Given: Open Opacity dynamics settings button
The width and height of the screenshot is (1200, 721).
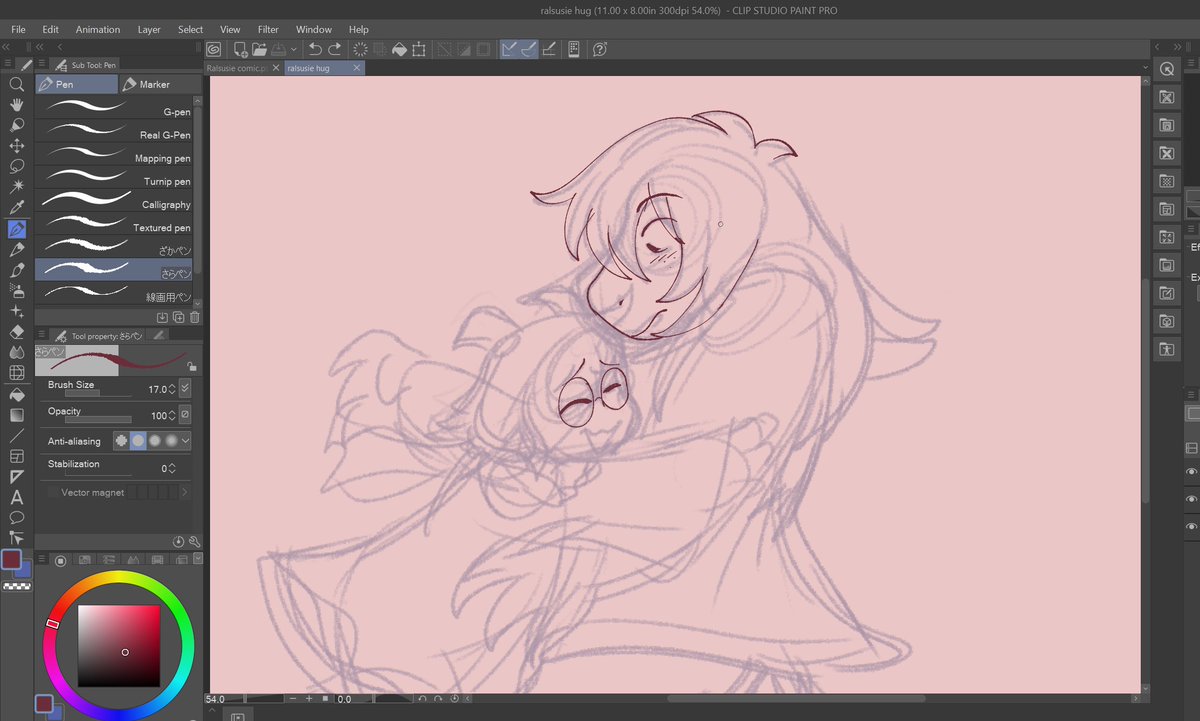Looking at the screenshot, I should coord(185,414).
